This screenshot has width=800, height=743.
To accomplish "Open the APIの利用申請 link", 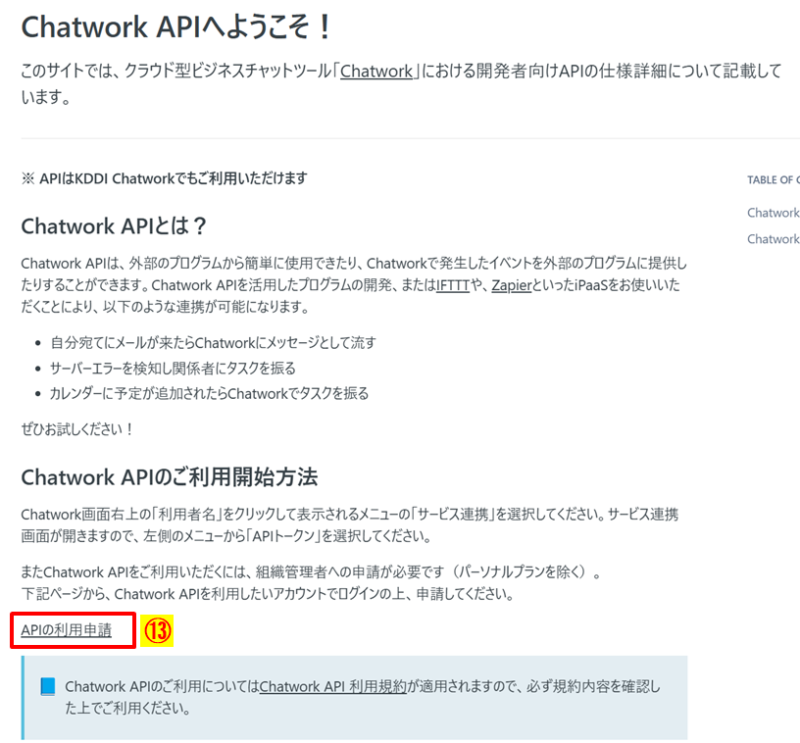I will [66, 630].
